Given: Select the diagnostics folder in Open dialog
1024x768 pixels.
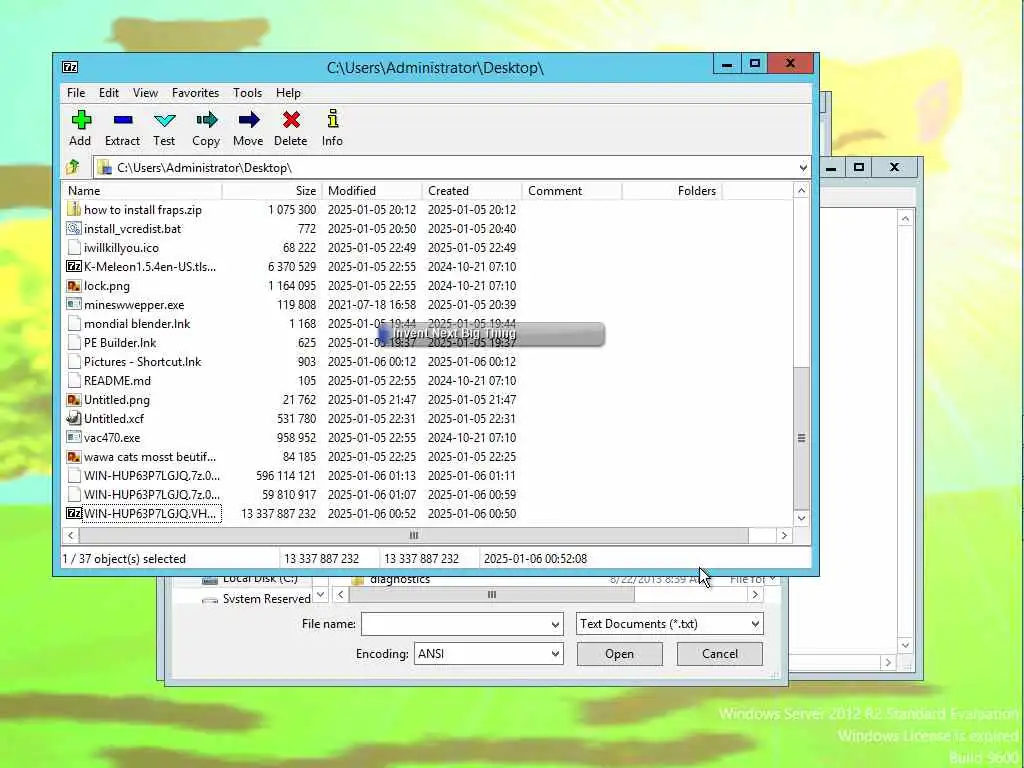Looking at the screenshot, I should [x=399, y=579].
